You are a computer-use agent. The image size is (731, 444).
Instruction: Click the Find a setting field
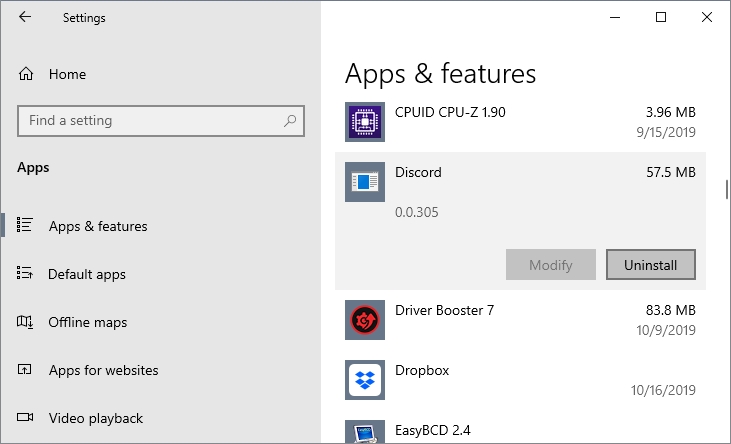coord(150,121)
